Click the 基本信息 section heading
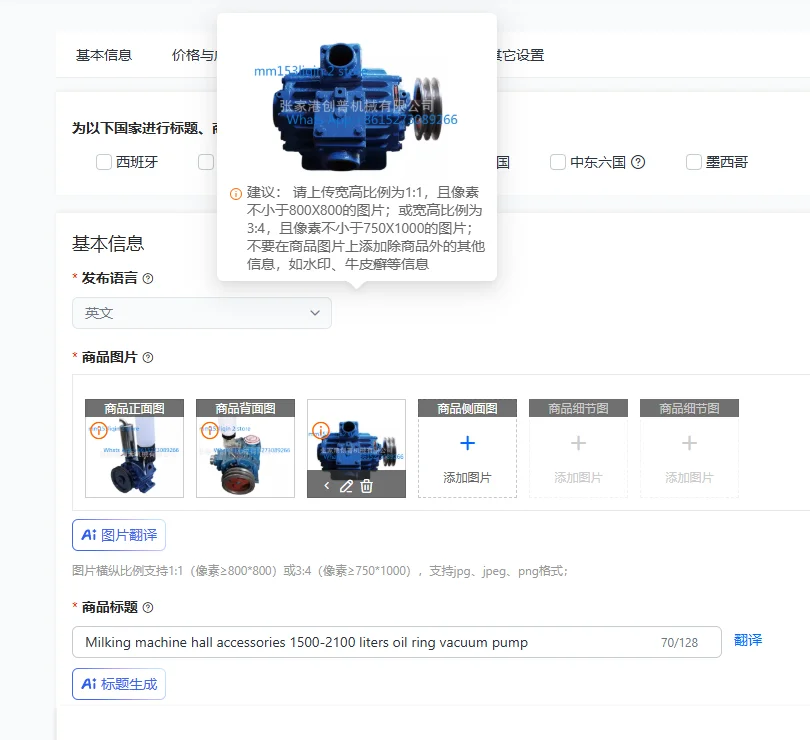Viewport: 810px width, 740px height. [x=108, y=243]
